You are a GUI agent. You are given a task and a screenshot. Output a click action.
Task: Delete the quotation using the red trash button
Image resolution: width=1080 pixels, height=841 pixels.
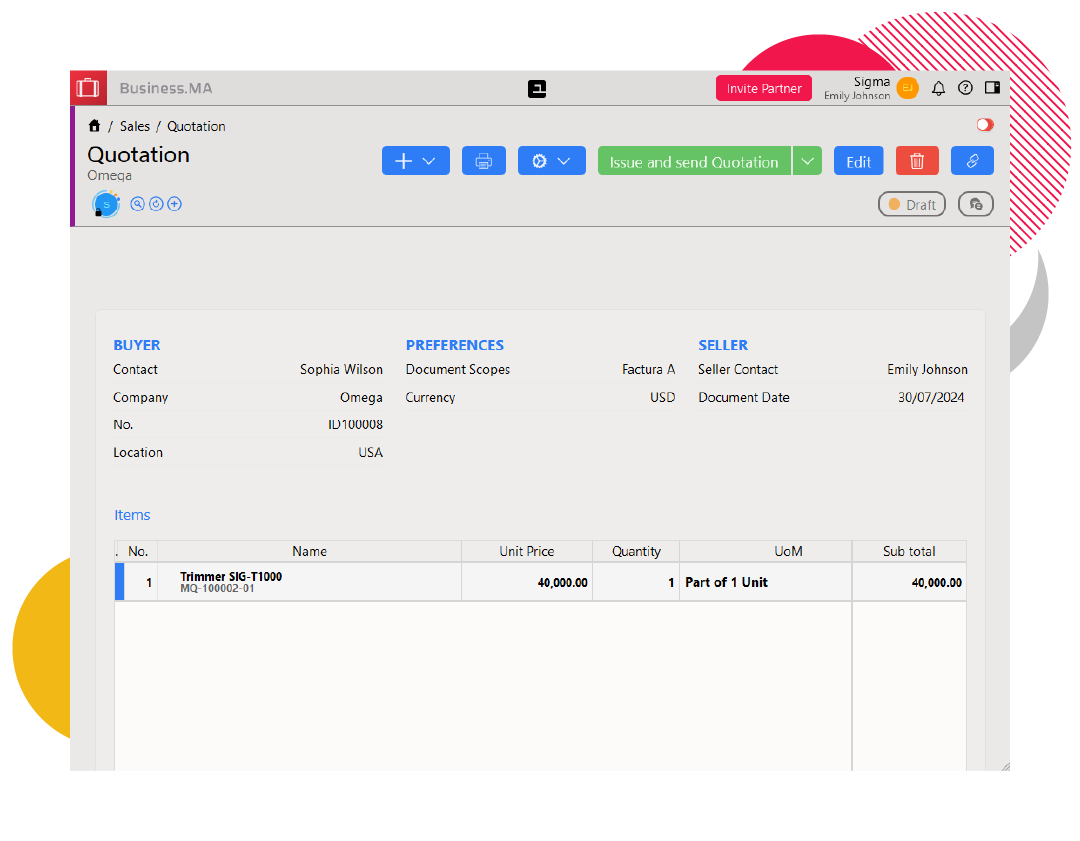point(917,161)
